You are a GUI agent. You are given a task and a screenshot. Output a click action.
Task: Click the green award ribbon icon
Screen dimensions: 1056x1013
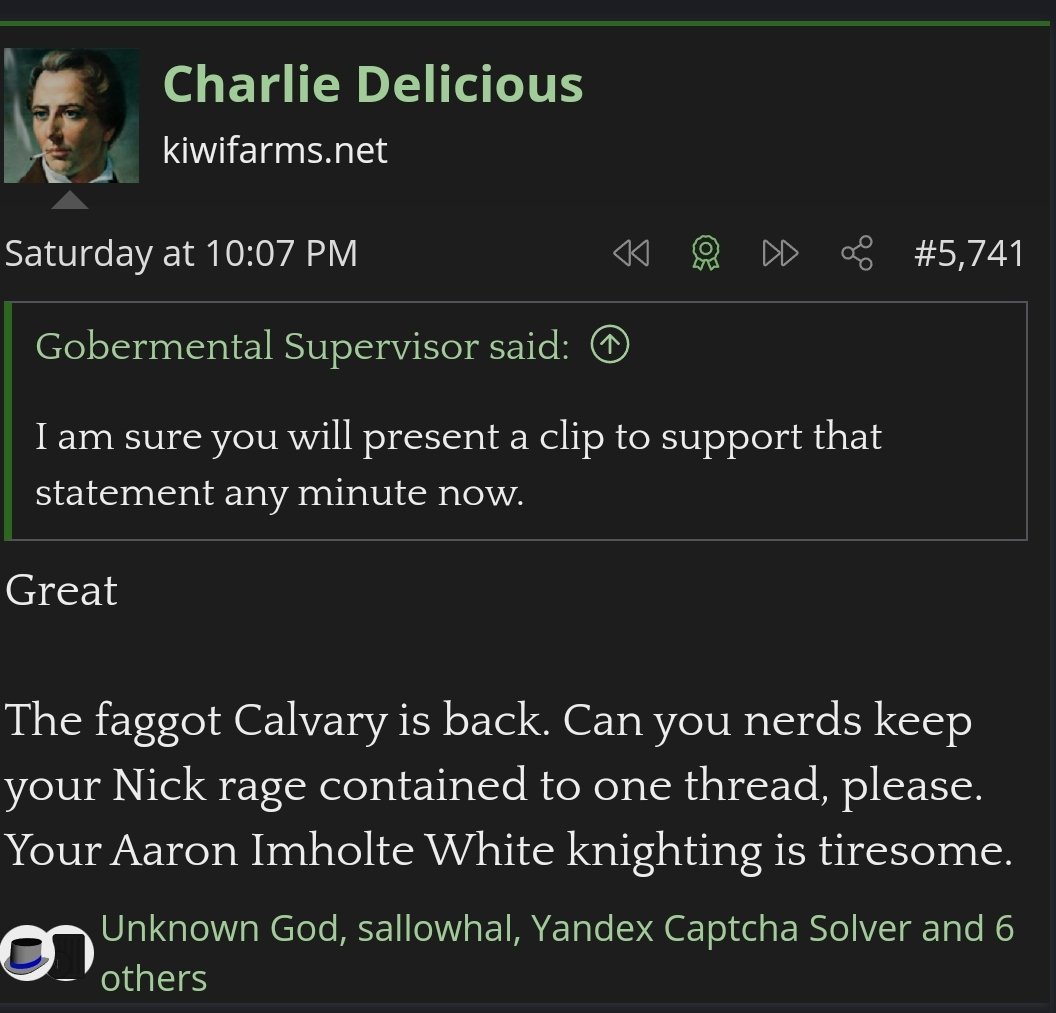[706, 254]
